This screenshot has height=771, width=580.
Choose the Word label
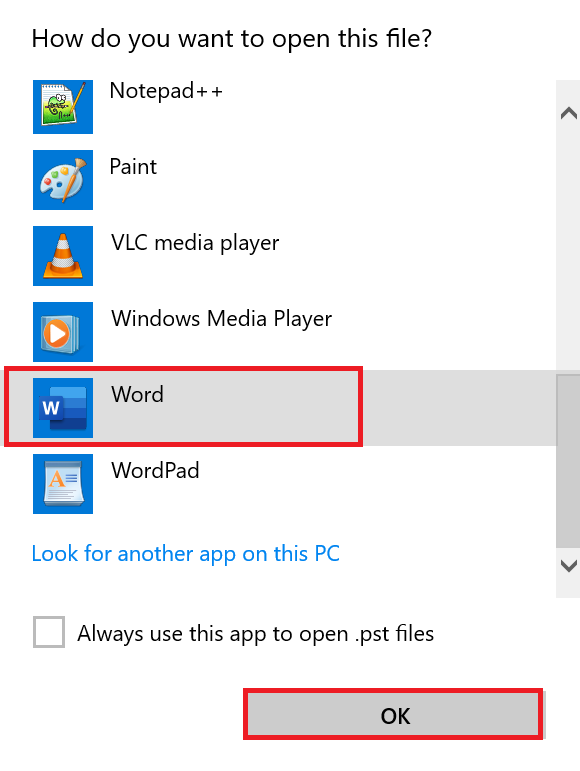tap(138, 394)
